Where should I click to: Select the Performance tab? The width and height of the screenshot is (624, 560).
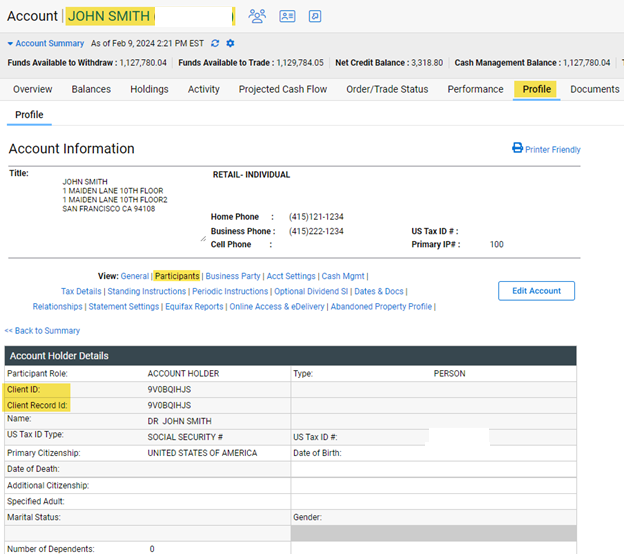tap(475, 89)
